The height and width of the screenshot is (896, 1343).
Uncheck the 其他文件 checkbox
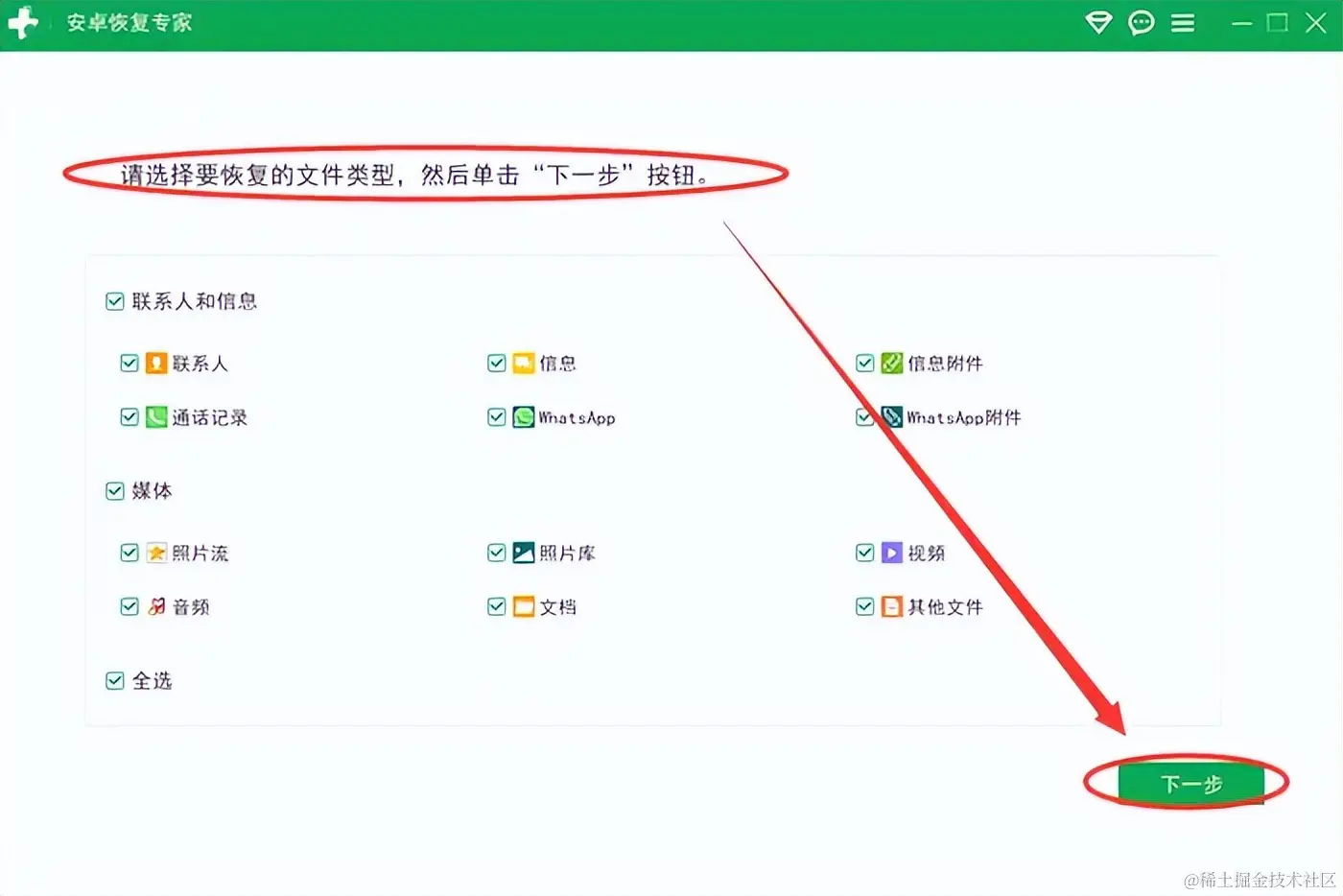click(x=865, y=606)
